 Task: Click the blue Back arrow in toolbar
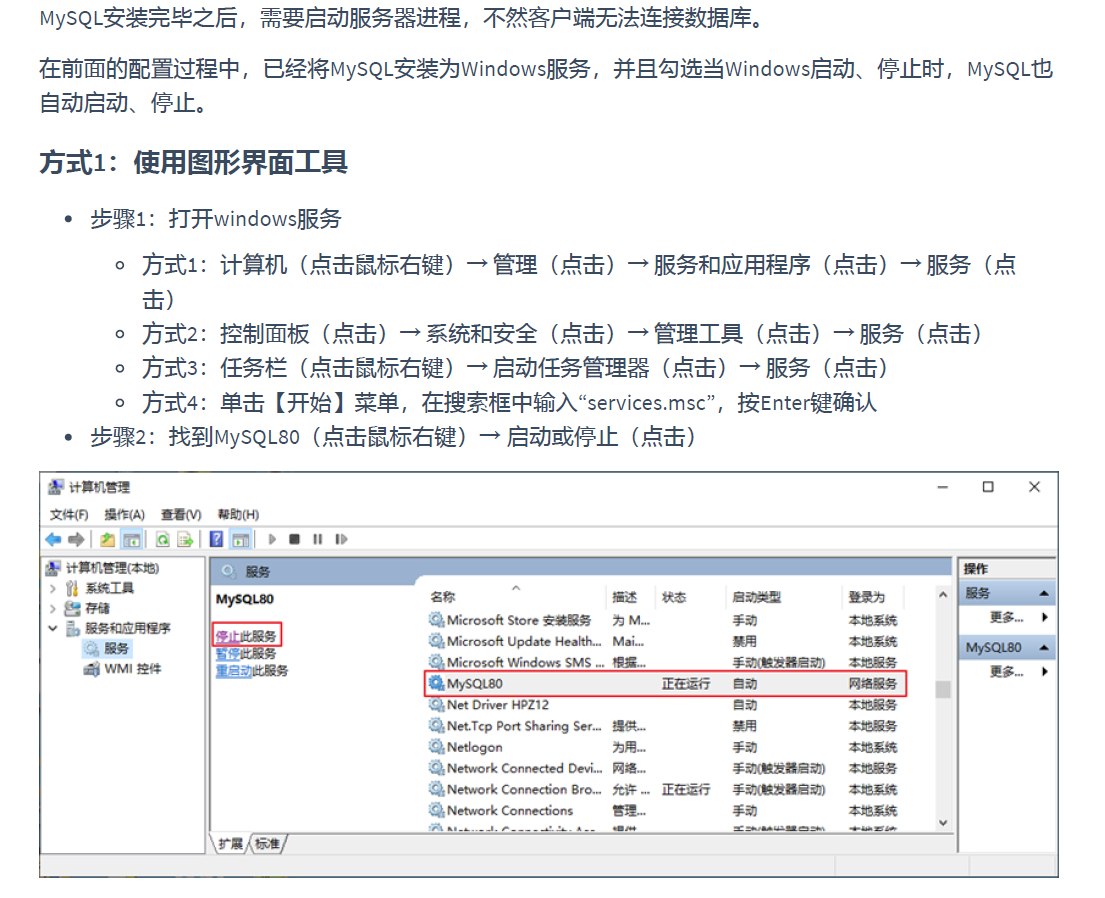(x=53, y=539)
